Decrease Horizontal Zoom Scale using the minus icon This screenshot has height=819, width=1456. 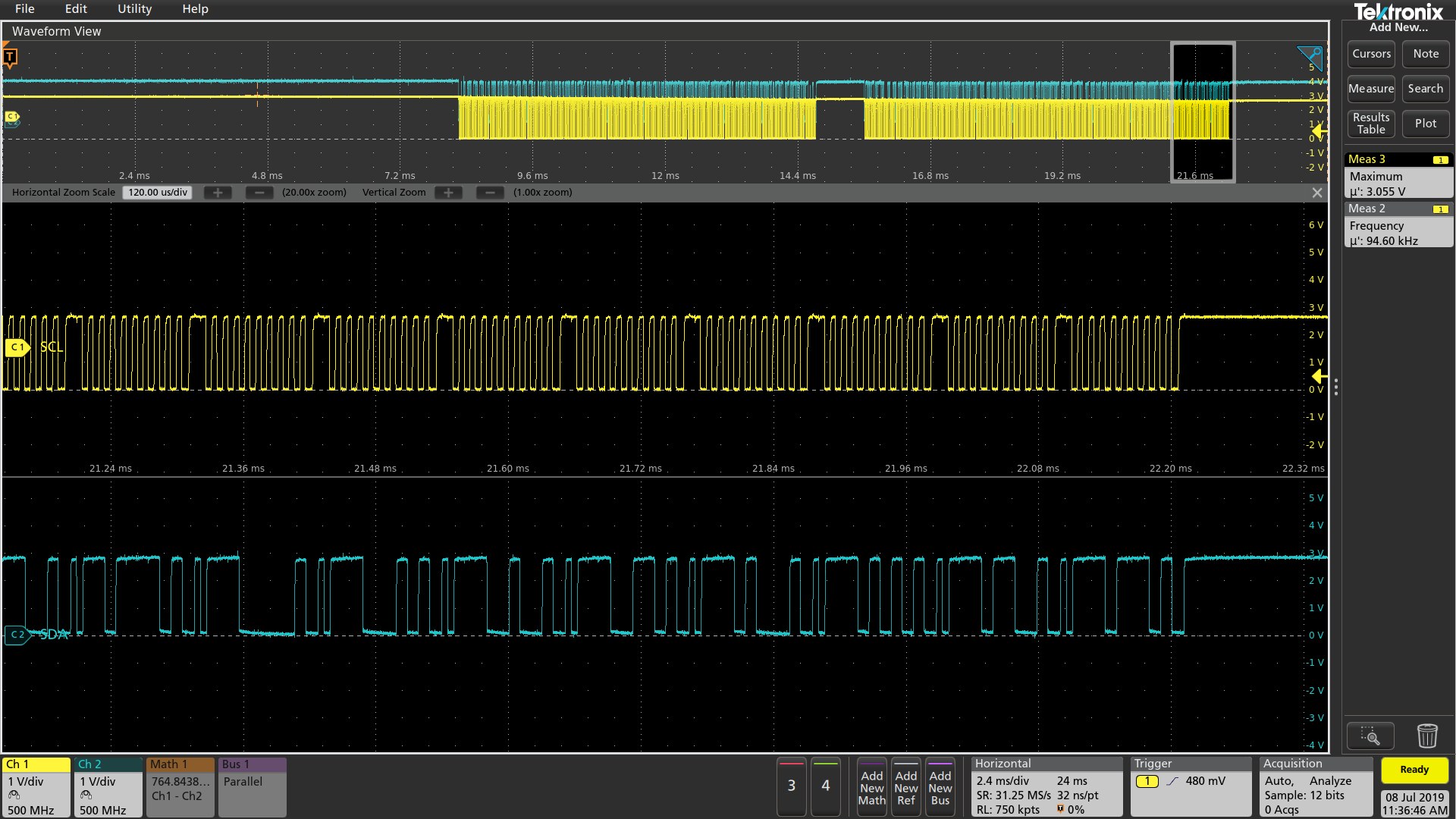259,192
